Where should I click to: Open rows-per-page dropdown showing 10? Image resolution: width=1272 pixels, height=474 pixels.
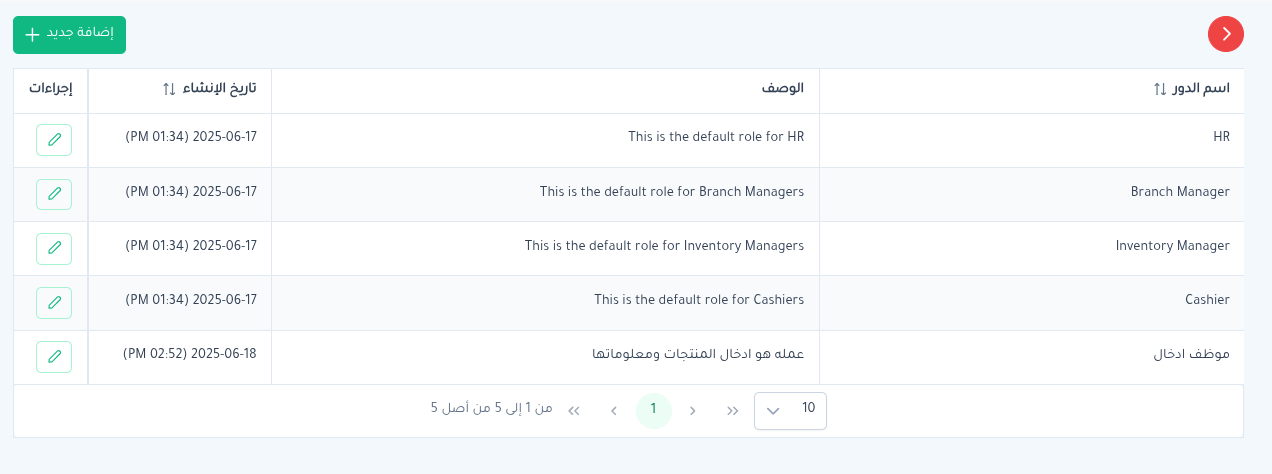(790, 410)
